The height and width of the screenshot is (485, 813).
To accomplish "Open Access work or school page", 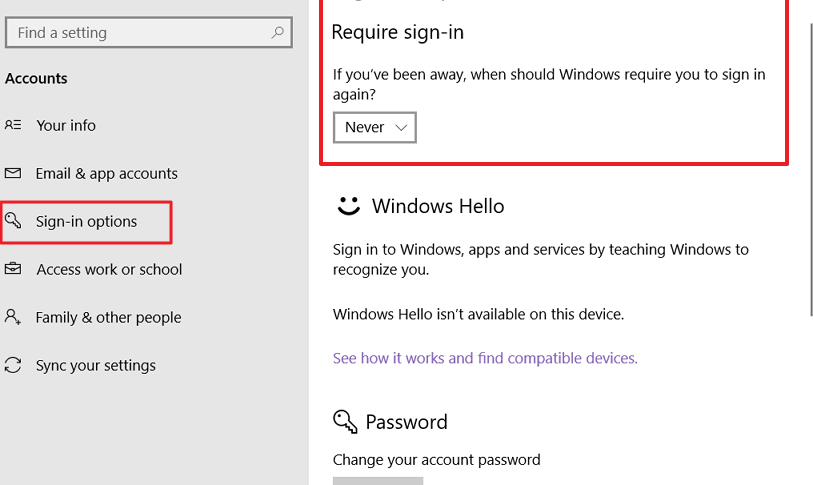I will click(x=109, y=270).
